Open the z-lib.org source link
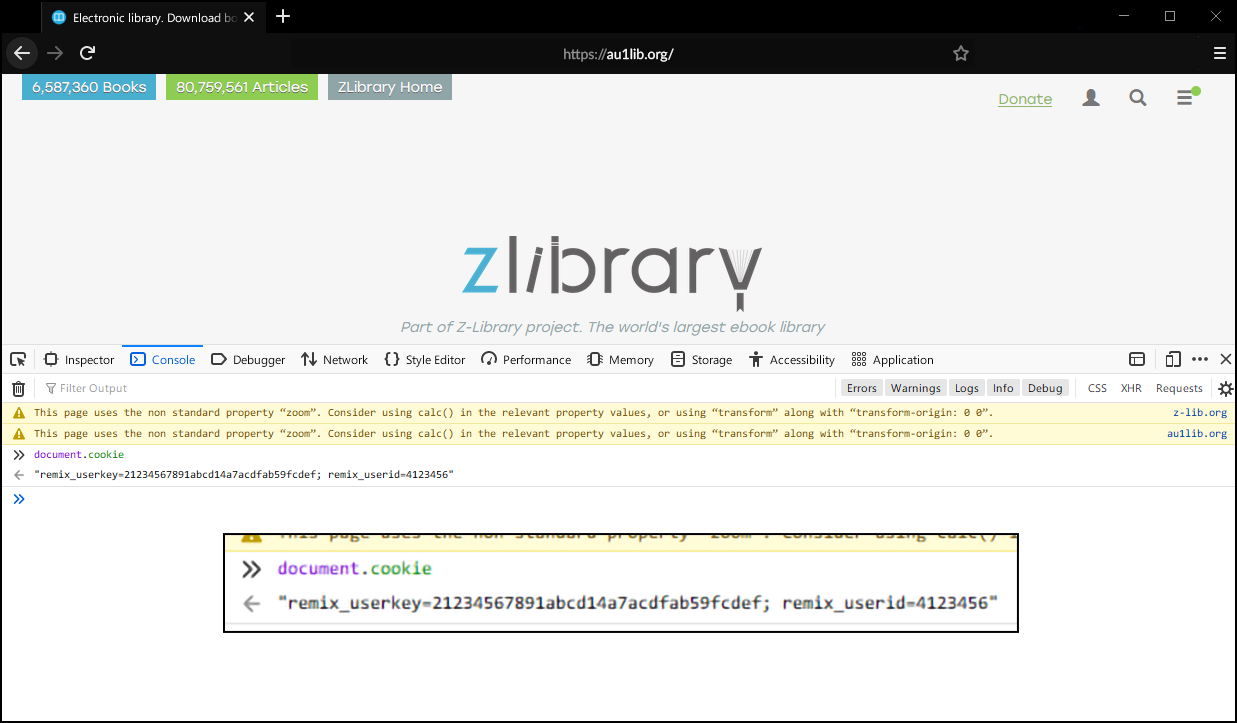This screenshot has width=1237, height=723. click(x=1200, y=412)
